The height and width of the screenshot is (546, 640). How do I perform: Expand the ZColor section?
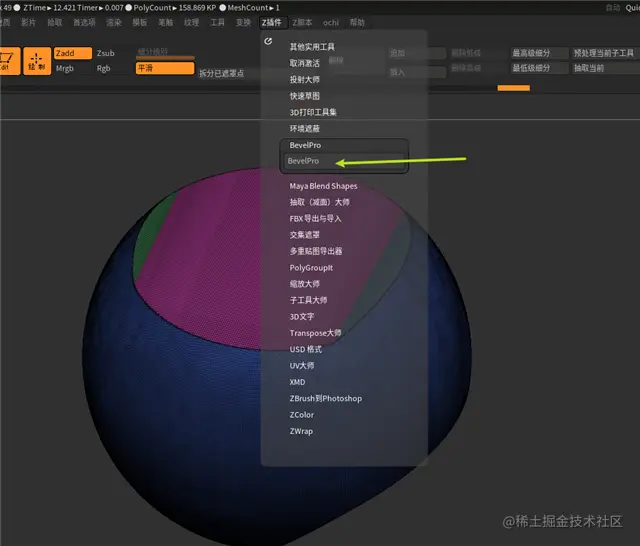pyautogui.click(x=302, y=415)
